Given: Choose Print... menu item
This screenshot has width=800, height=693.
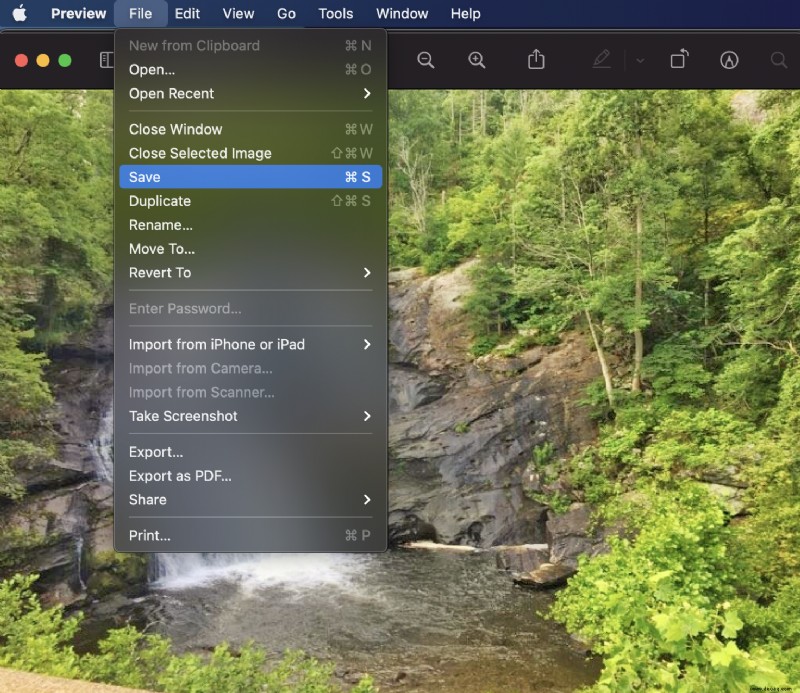Looking at the screenshot, I should [x=251, y=535].
